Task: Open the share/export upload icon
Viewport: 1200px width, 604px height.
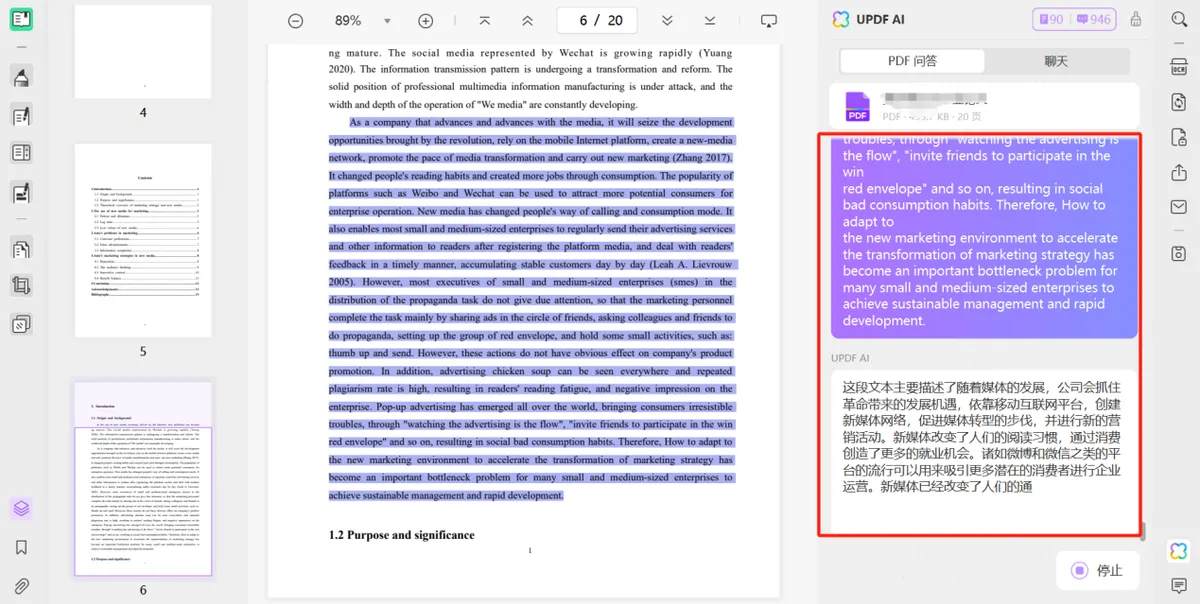Action: pyautogui.click(x=1178, y=173)
